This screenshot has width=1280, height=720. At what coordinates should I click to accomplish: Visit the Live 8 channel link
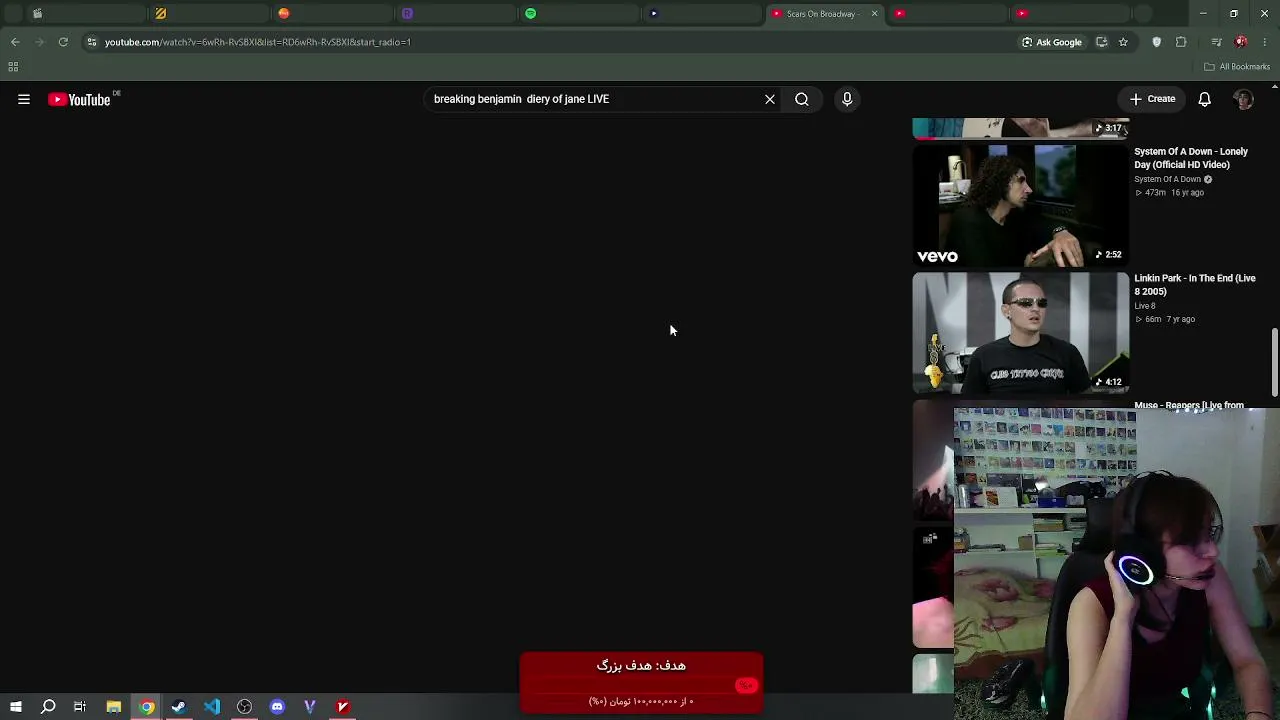coord(1145,306)
